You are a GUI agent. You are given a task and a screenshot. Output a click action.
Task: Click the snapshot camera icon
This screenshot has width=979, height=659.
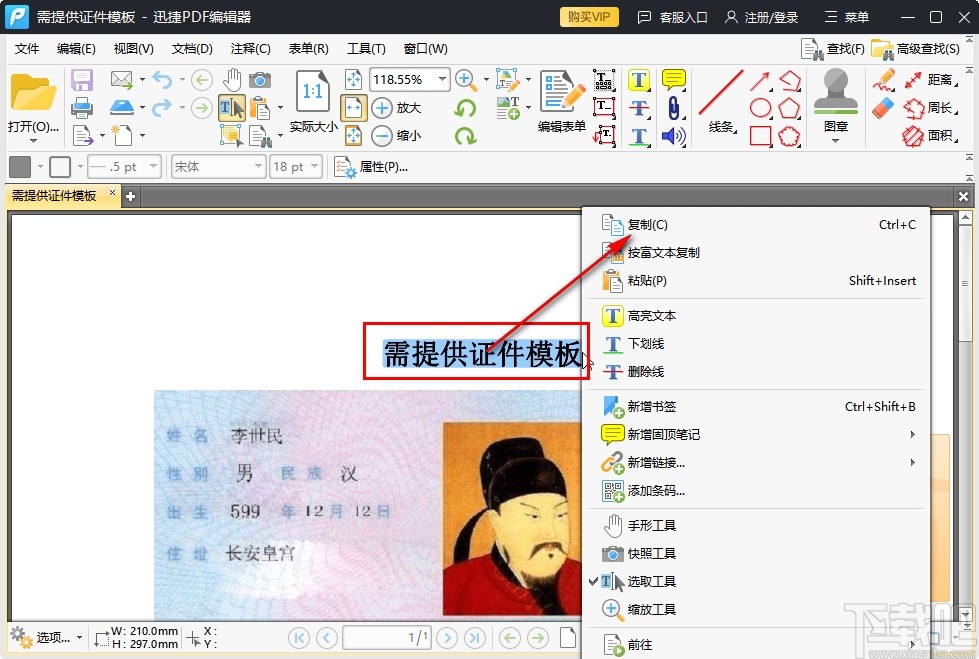(x=260, y=79)
